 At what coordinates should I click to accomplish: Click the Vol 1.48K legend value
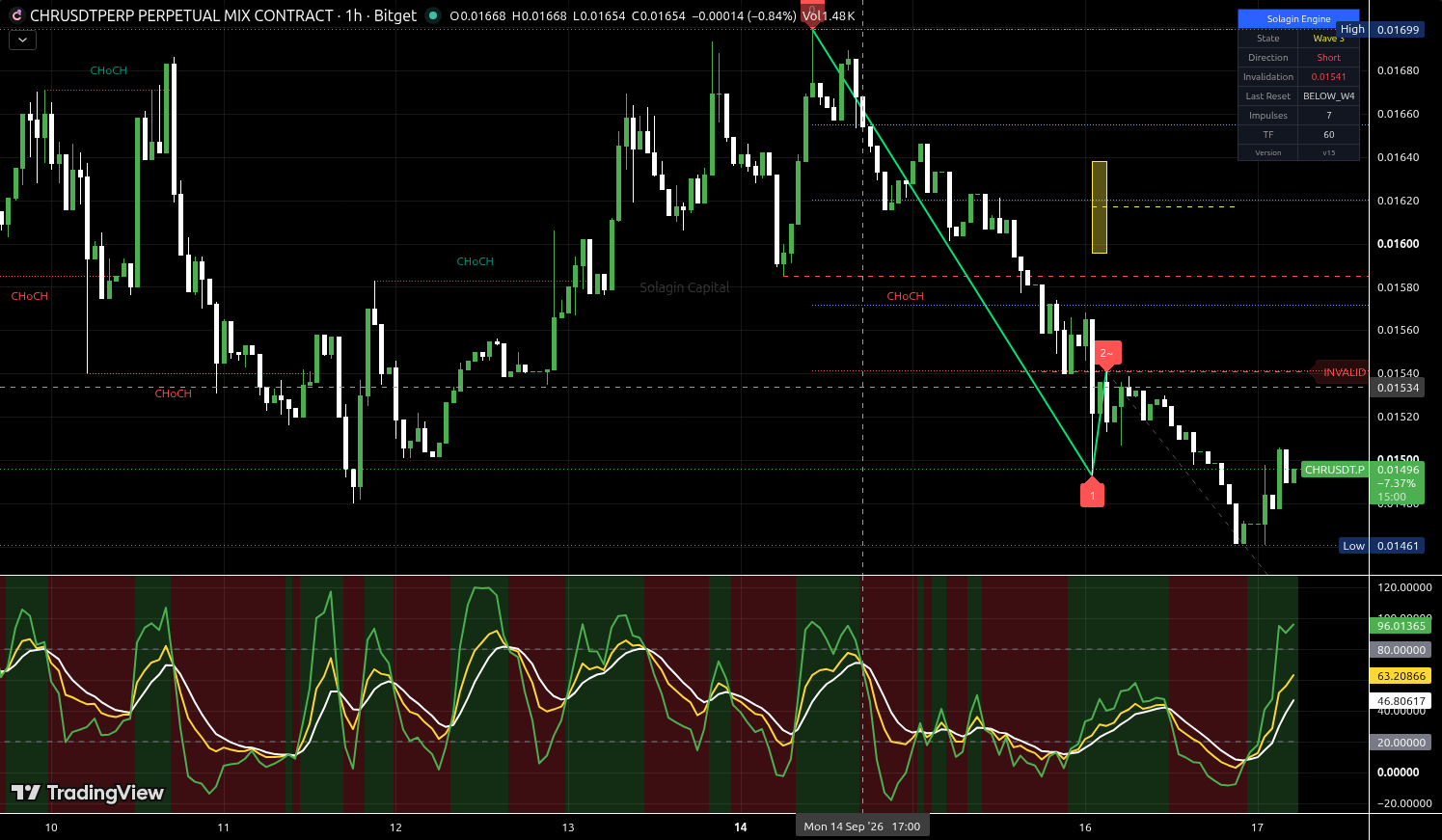point(829,15)
